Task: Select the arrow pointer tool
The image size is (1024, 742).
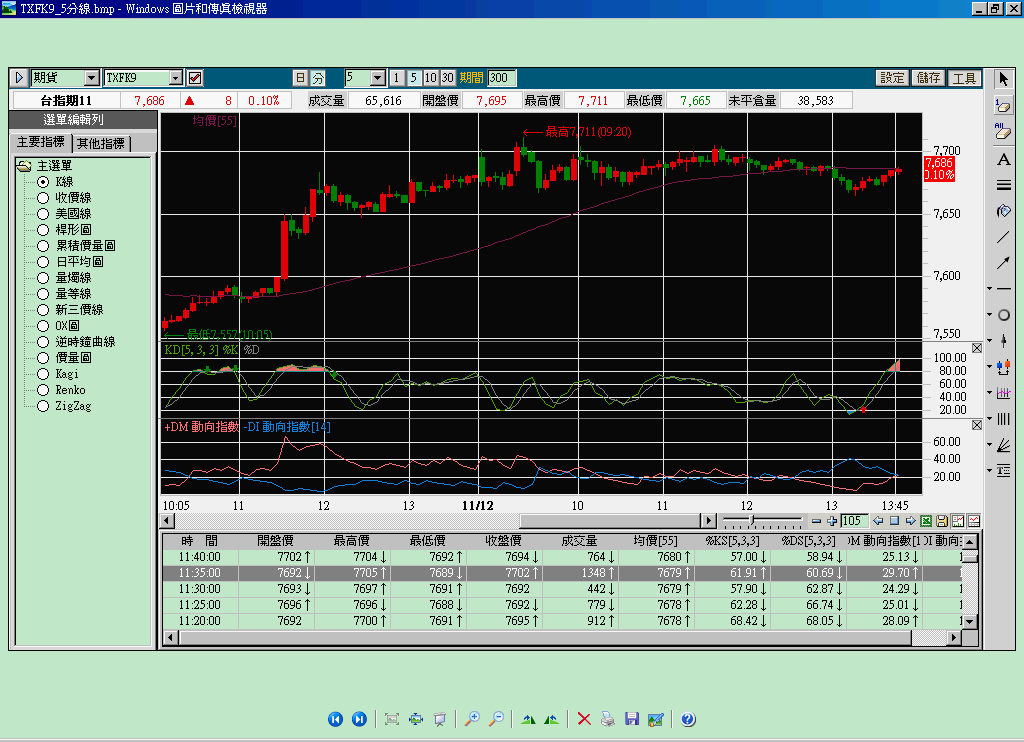Action: 1003,79
